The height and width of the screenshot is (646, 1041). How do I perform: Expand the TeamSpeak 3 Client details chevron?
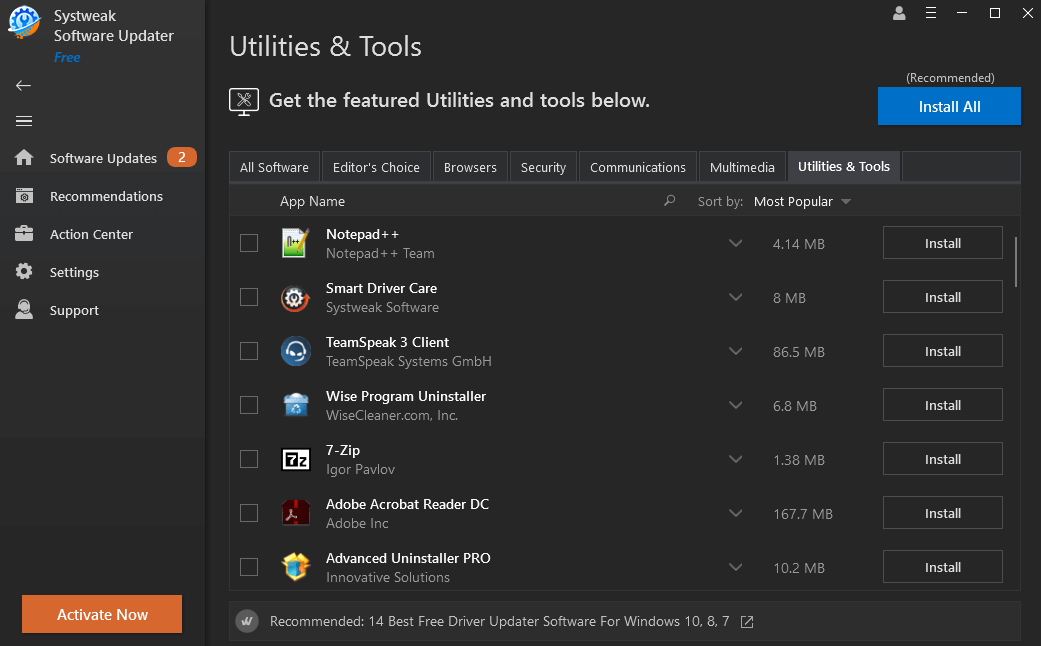(735, 351)
